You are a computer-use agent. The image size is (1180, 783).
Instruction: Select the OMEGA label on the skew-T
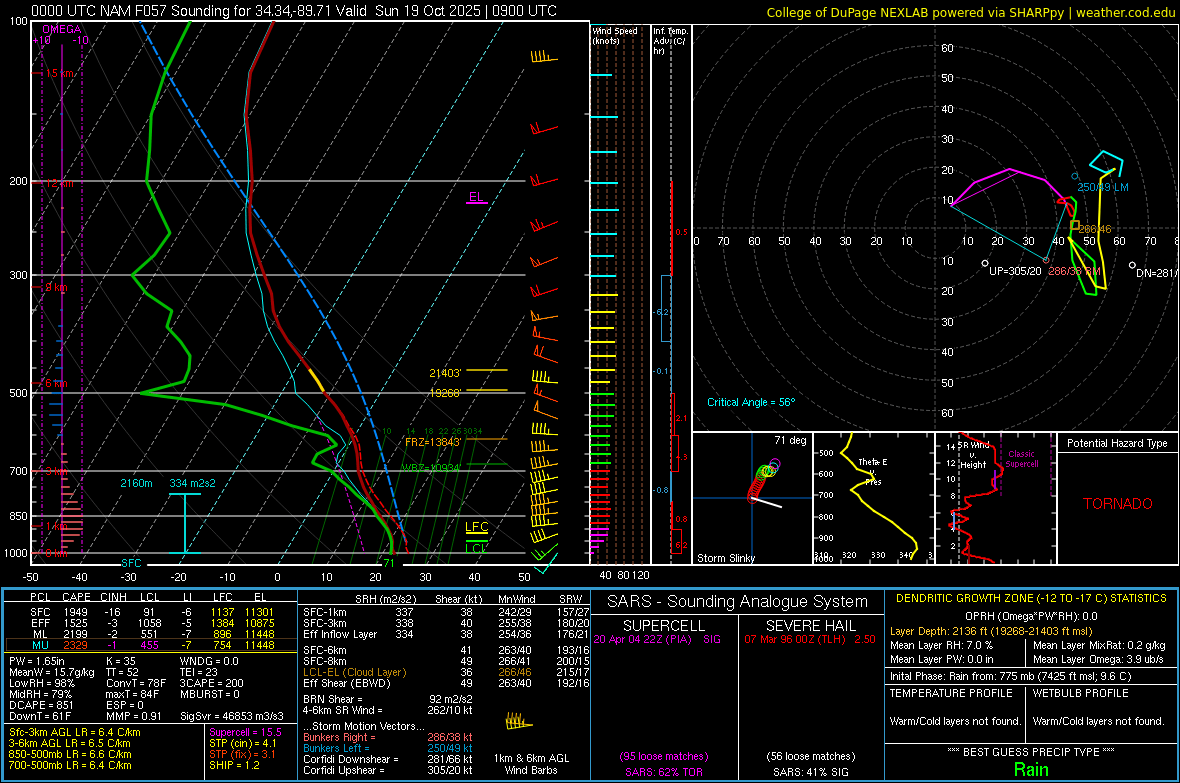61,29
